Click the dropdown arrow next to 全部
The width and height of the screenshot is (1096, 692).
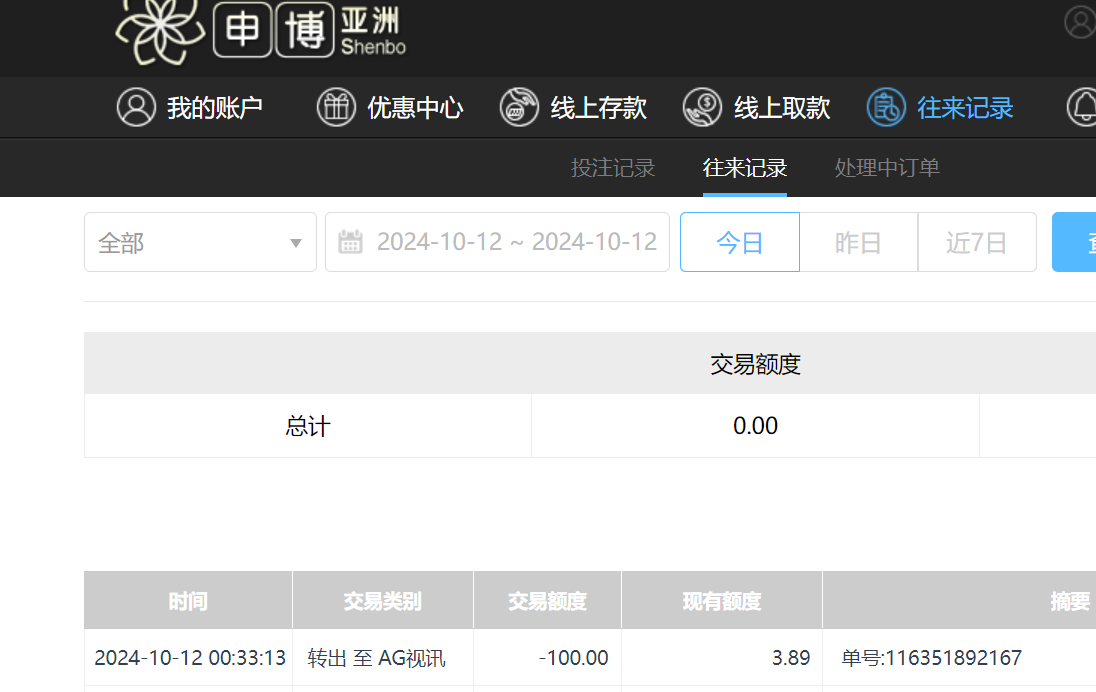pyautogui.click(x=295, y=243)
